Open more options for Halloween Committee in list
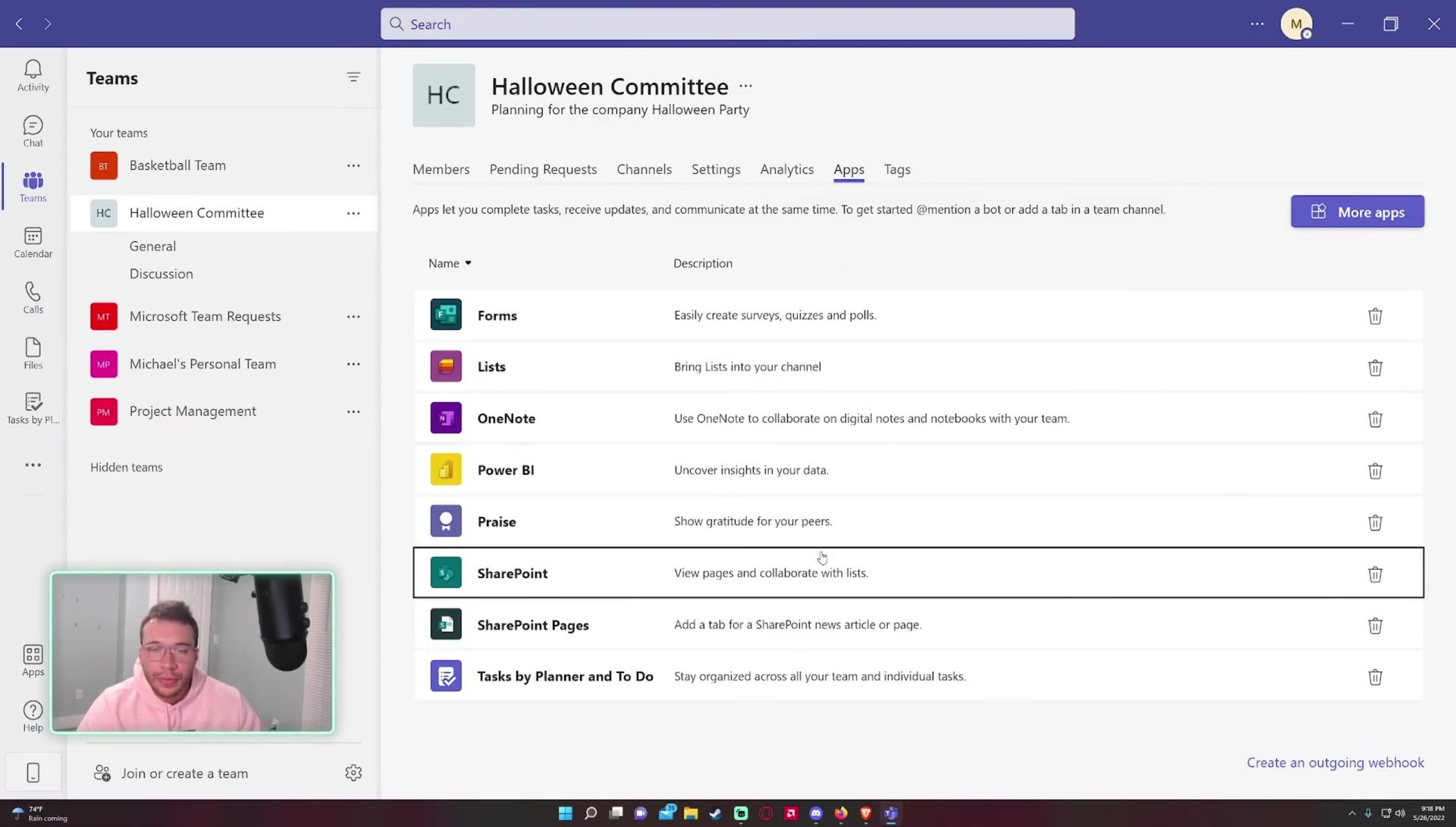 (353, 213)
